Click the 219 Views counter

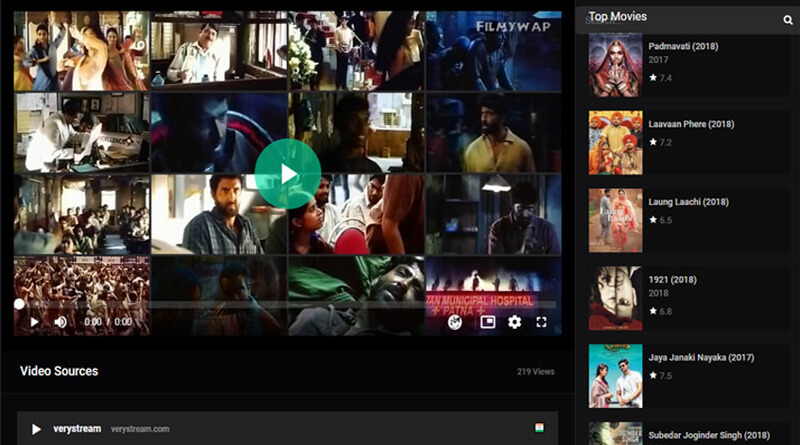point(535,372)
